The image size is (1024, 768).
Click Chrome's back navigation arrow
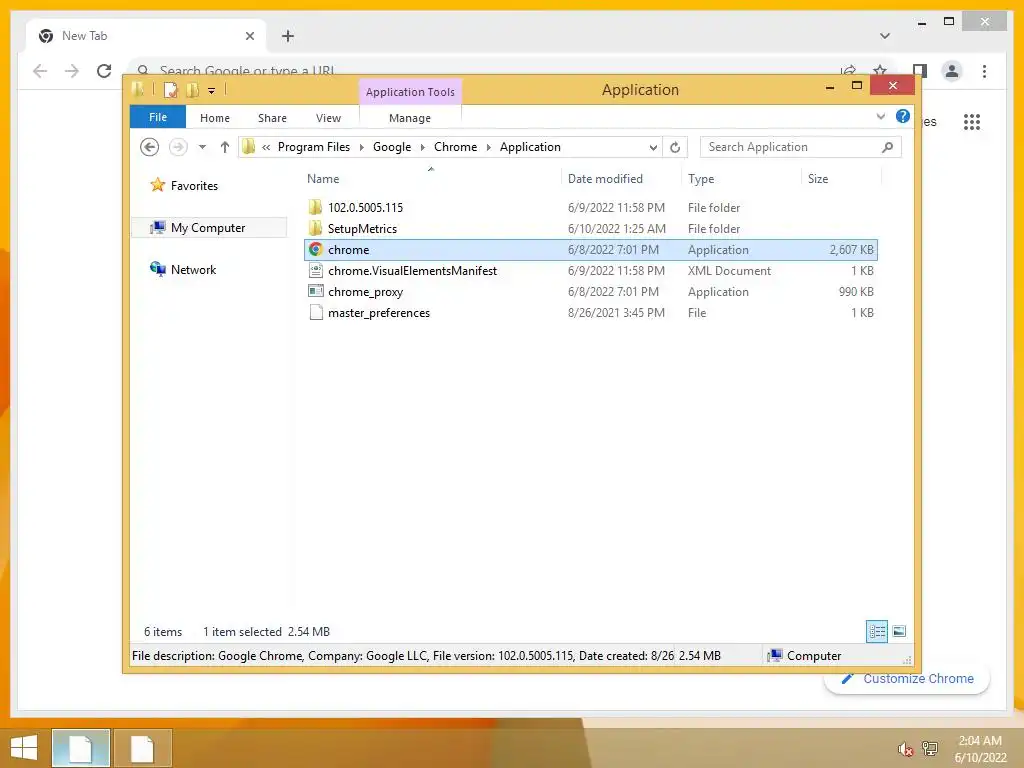40,71
